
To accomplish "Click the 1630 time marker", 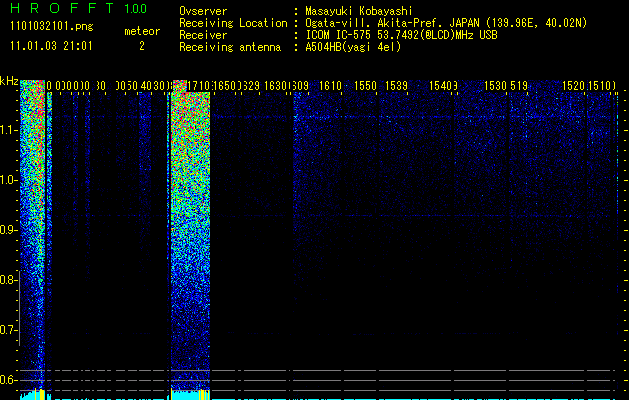I will 276,86.
